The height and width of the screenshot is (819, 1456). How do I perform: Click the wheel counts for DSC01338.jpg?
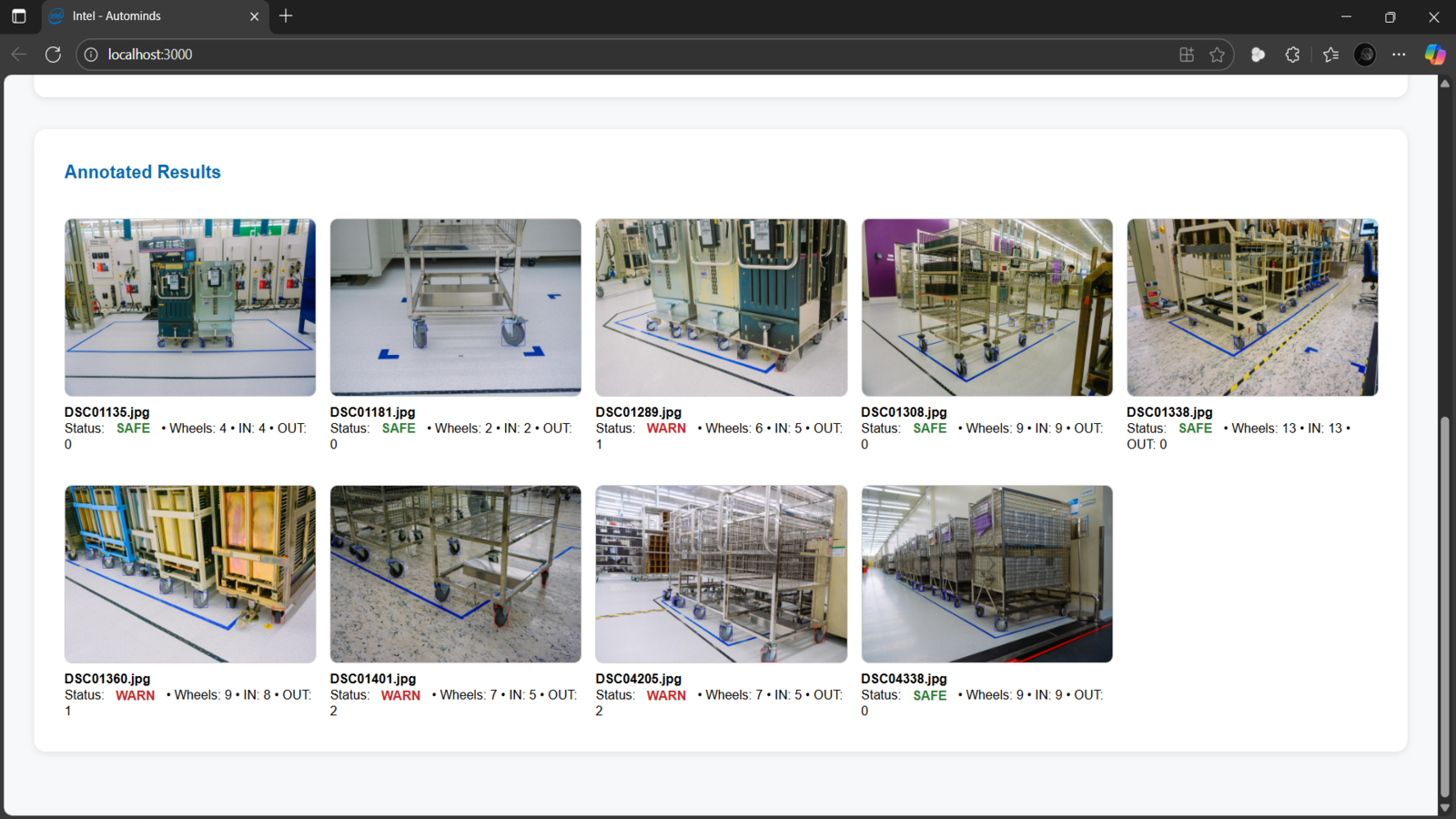[1239, 436]
